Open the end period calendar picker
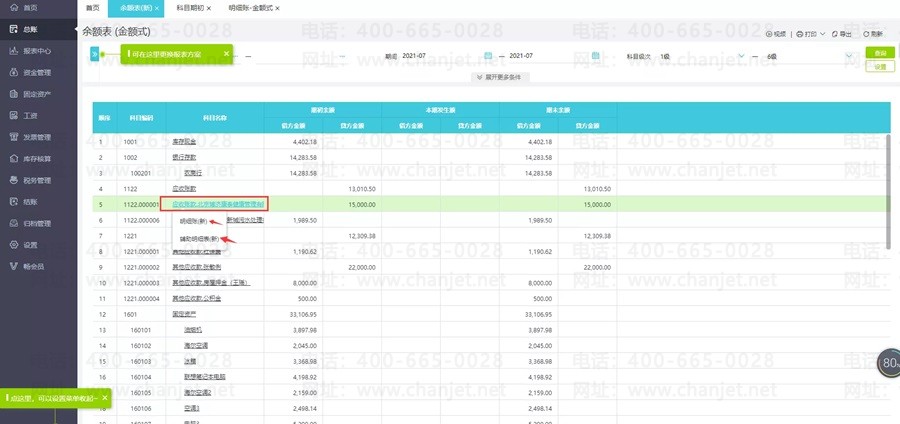The image size is (900, 424). pyautogui.click(x=596, y=56)
